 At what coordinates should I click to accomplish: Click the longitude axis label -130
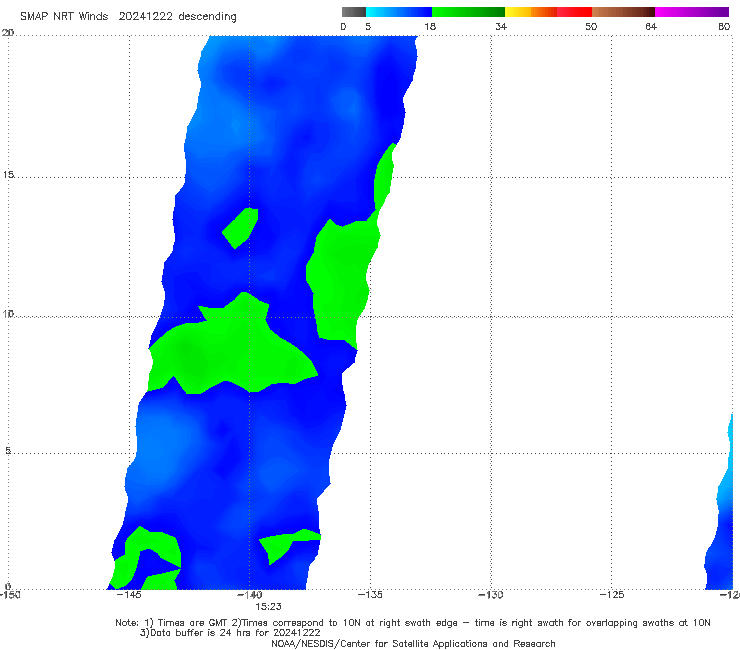(x=491, y=595)
